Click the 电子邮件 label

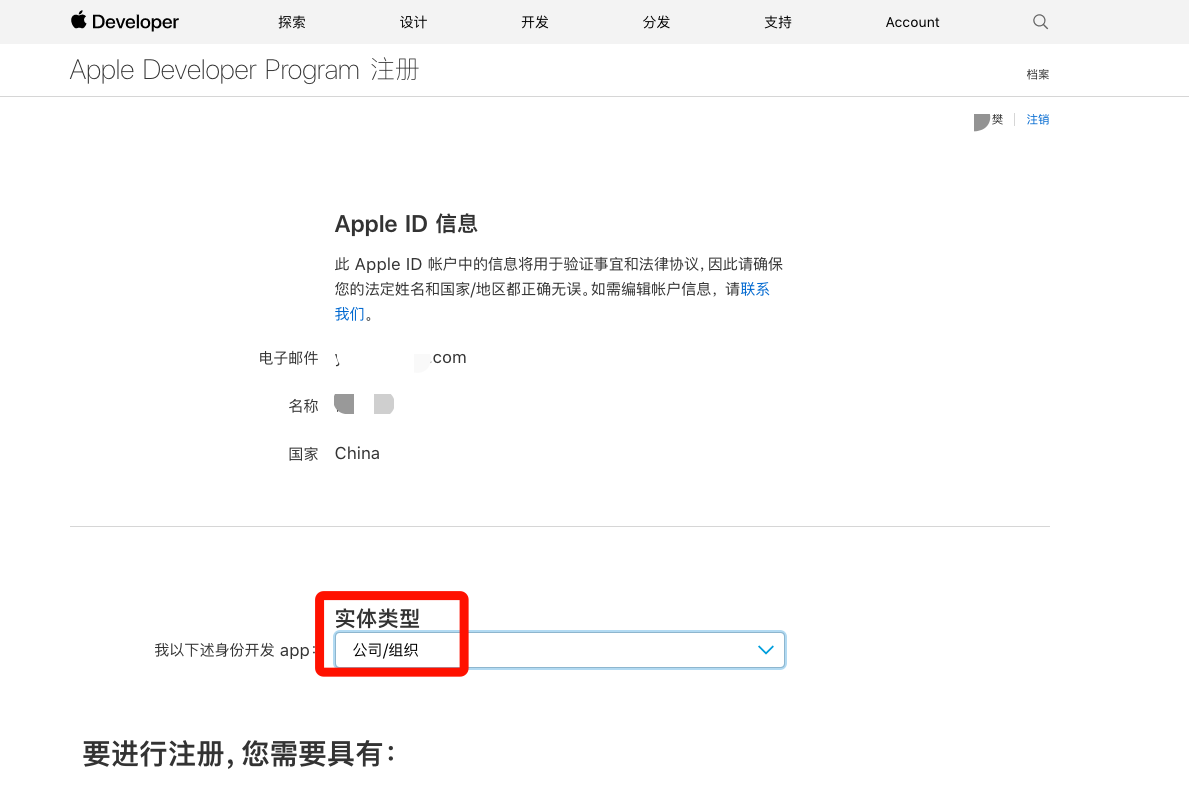tap(289, 358)
